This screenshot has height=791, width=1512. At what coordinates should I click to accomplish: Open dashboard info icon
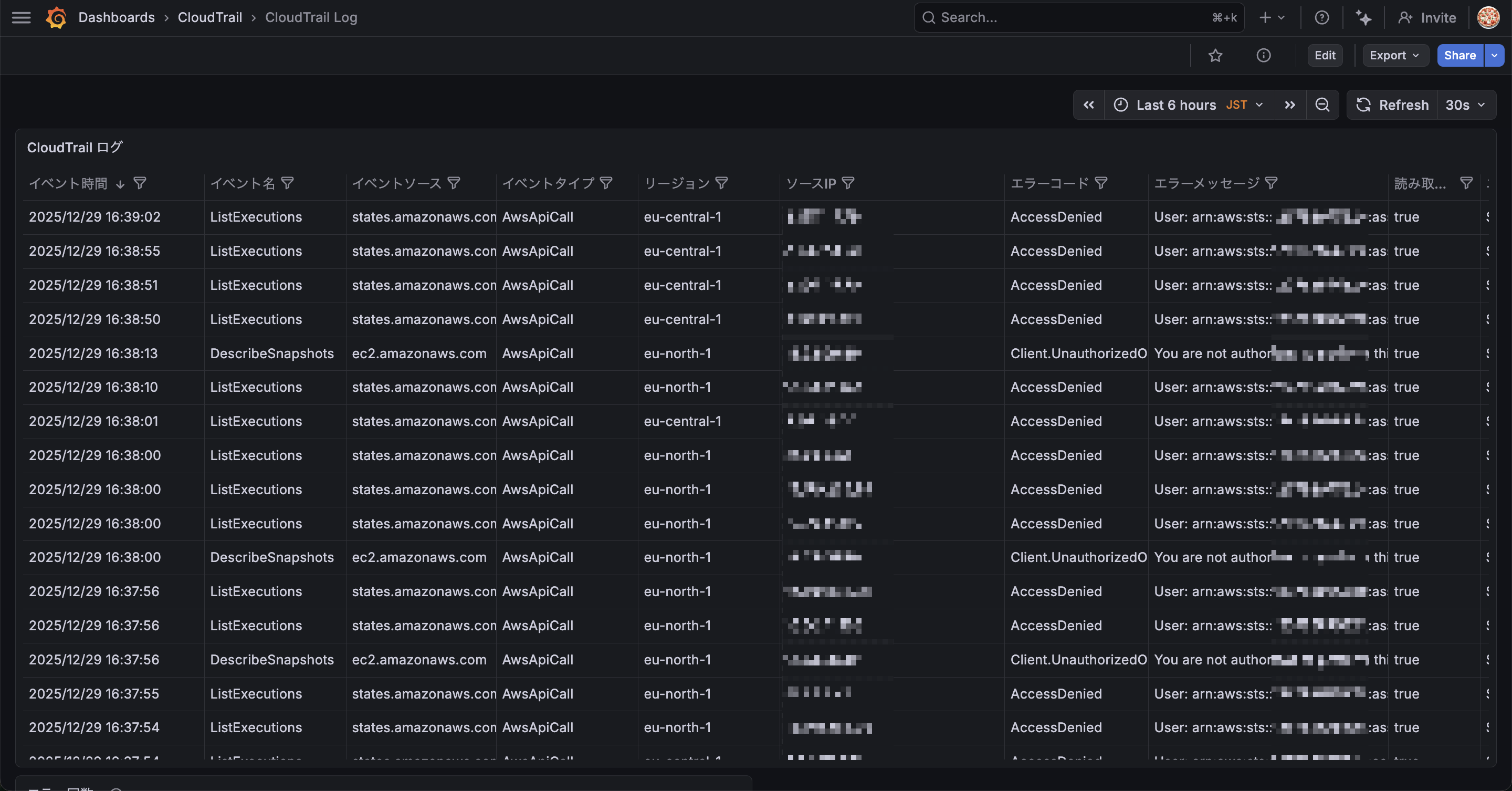[x=1263, y=55]
